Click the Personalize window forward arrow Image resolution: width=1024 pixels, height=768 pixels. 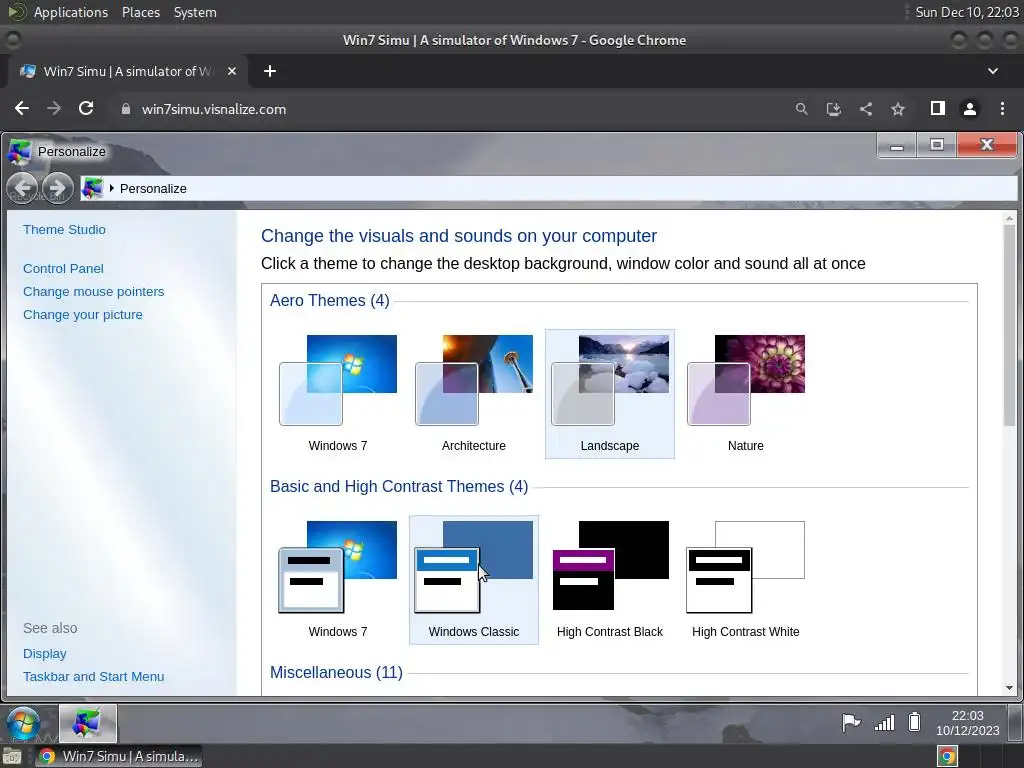[x=57, y=189]
